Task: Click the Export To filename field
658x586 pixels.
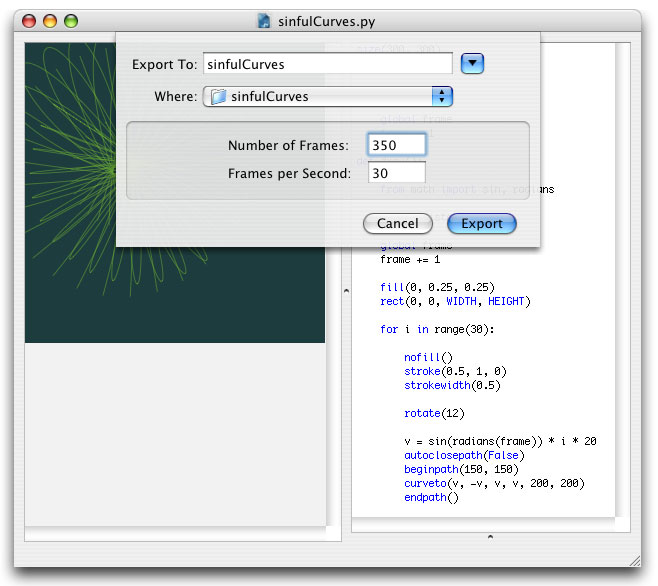Action: coord(328,64)
